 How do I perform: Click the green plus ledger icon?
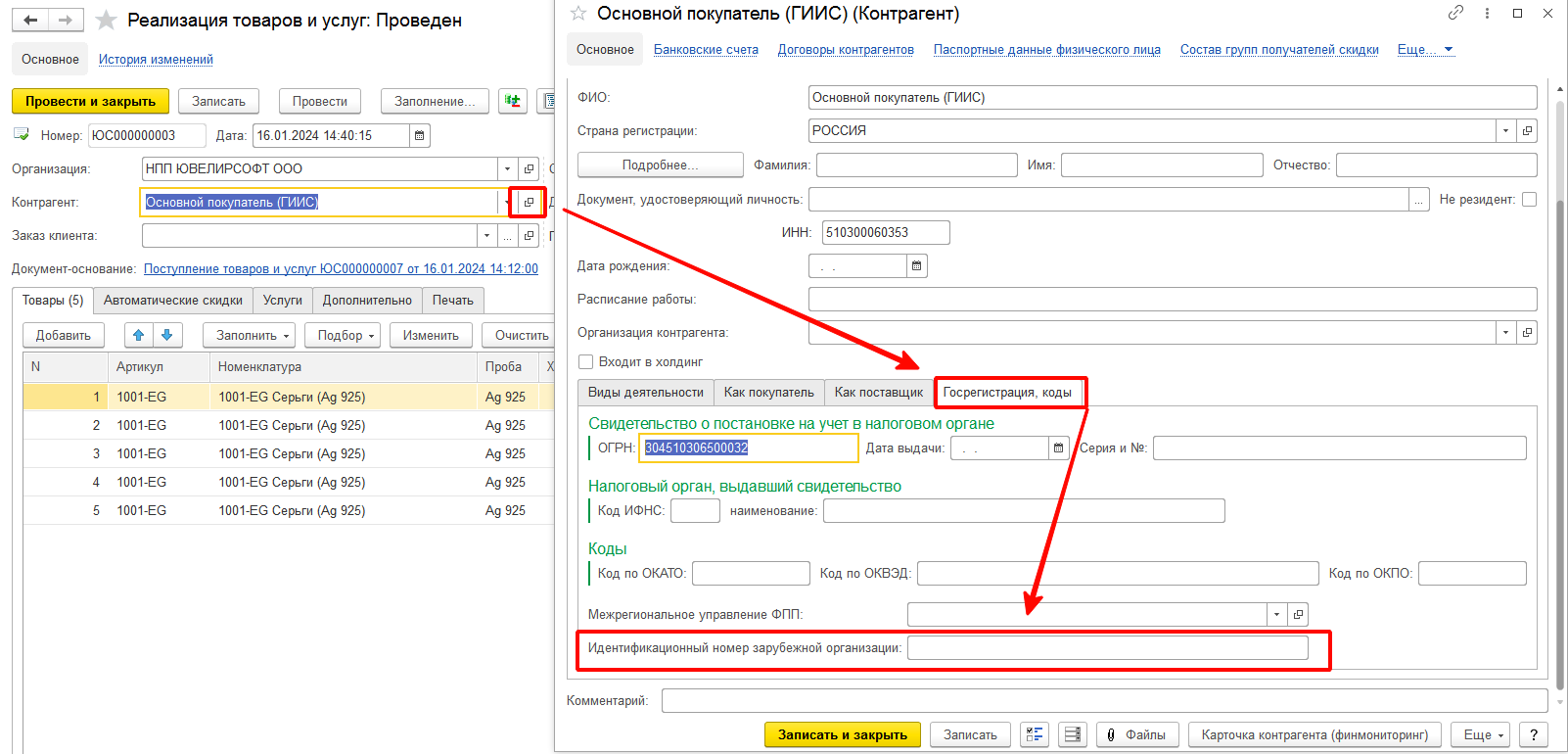[x=513, y=101]
